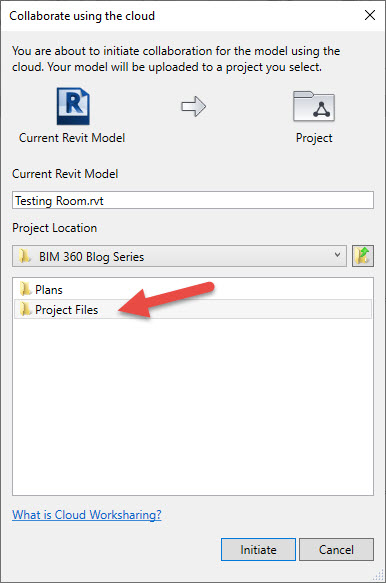386x583 pixels.
Task: Click the Cancel button
Action: [x=336, y=550]
